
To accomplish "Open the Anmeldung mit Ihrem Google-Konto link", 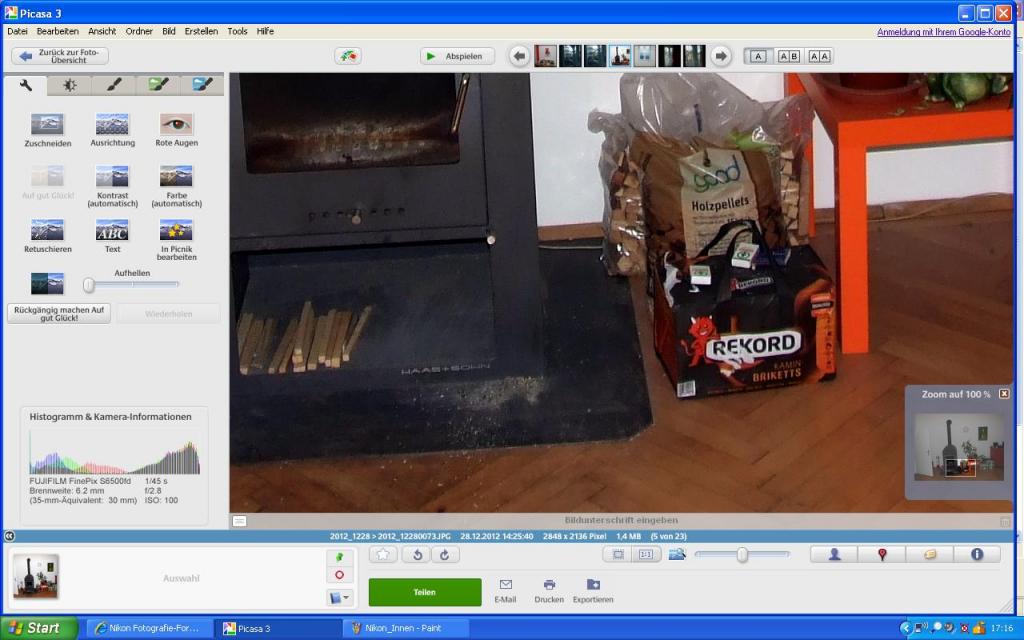I will tap(943, 32).
